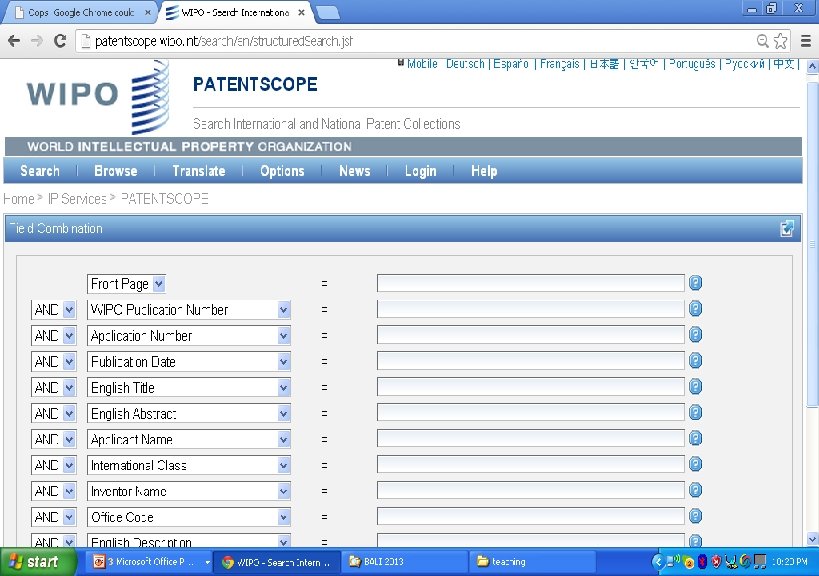This screenshot has height=576, width=819.
Task: Open the Application Number field dropdown
Action: click(x=189, y=336)
